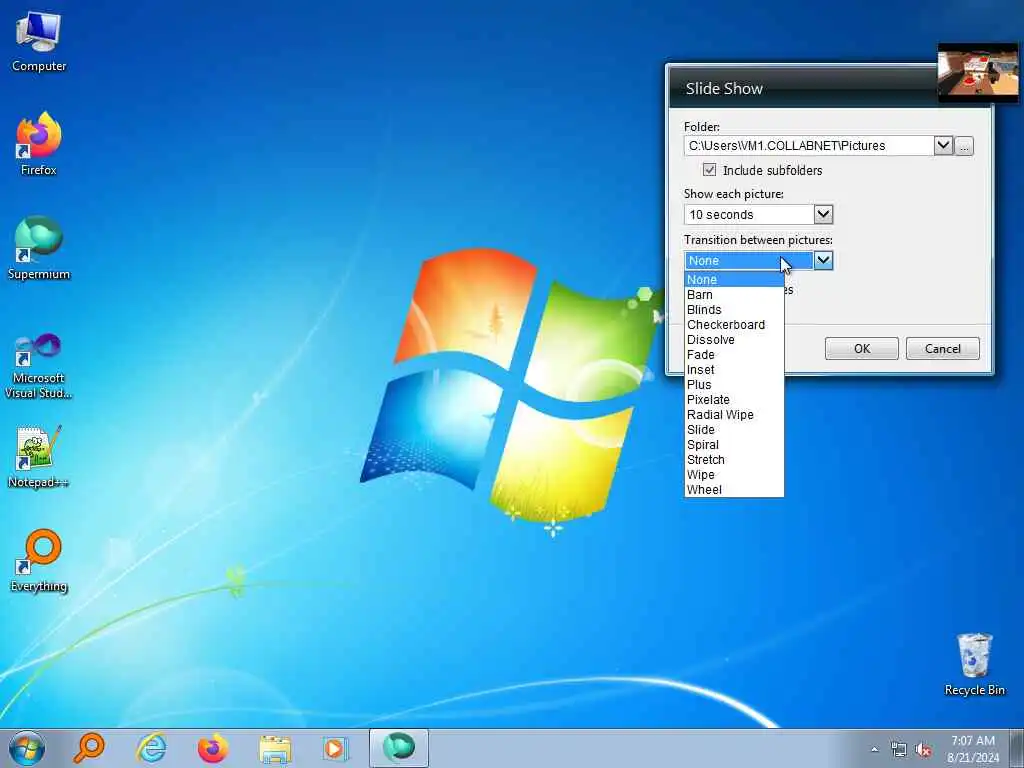Open the taskbar clock showing 7:07 AM
Viewport: 1024px width, 768px height.
point(973,748)
